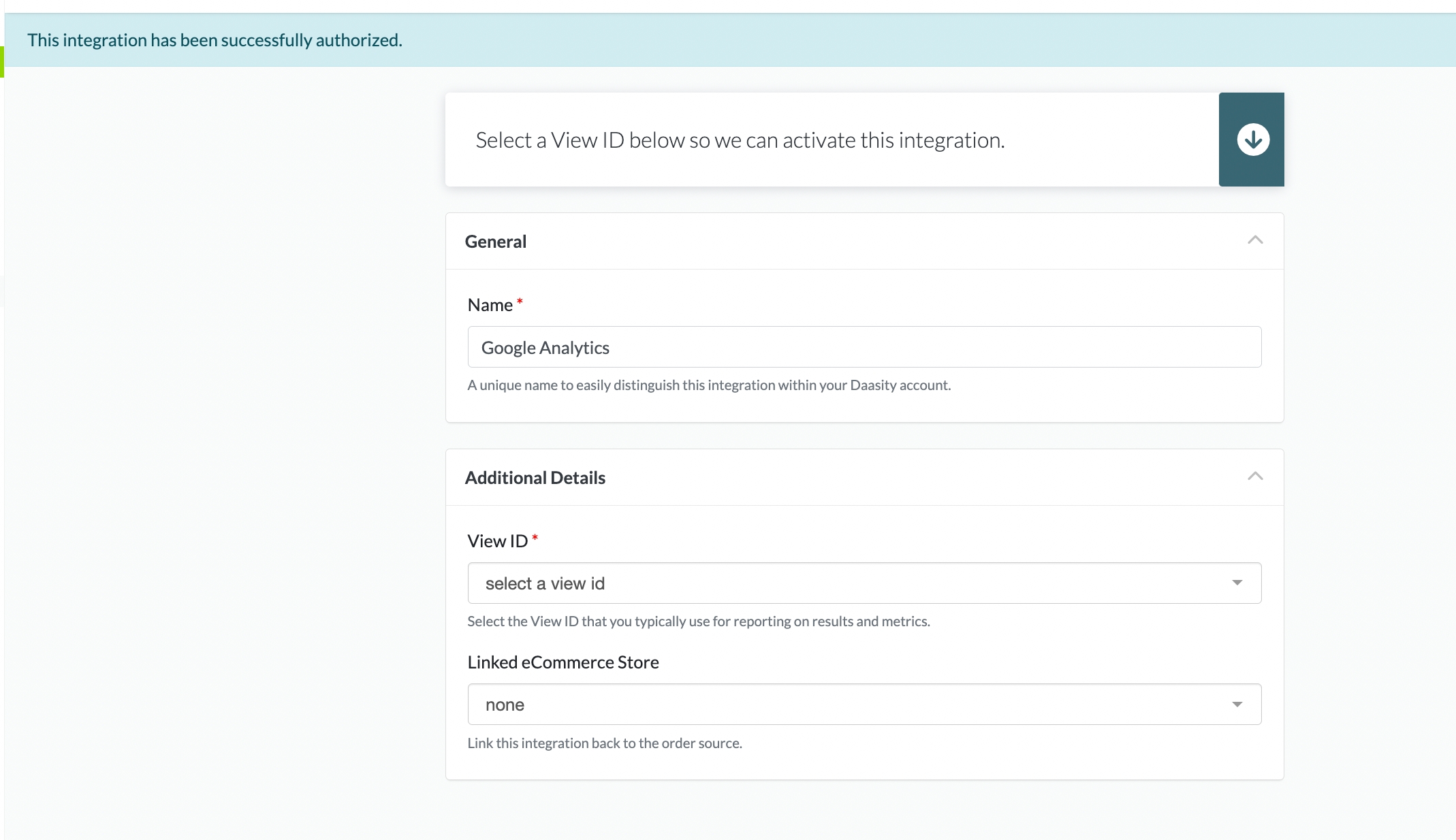This screenshot has height=840, width=1456.
Task: Click the 'Select a View ID below' instruction text
Action: [x=740, y=140]
